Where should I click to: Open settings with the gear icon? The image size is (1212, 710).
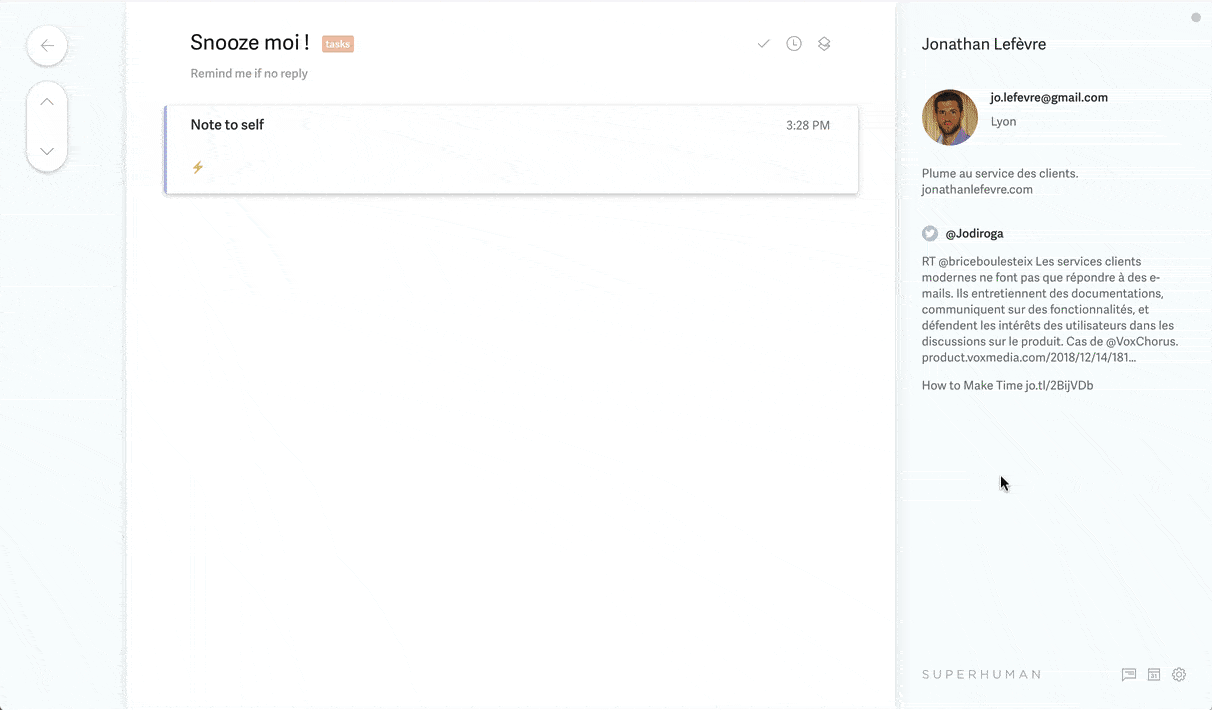[x=1179, y=675]
